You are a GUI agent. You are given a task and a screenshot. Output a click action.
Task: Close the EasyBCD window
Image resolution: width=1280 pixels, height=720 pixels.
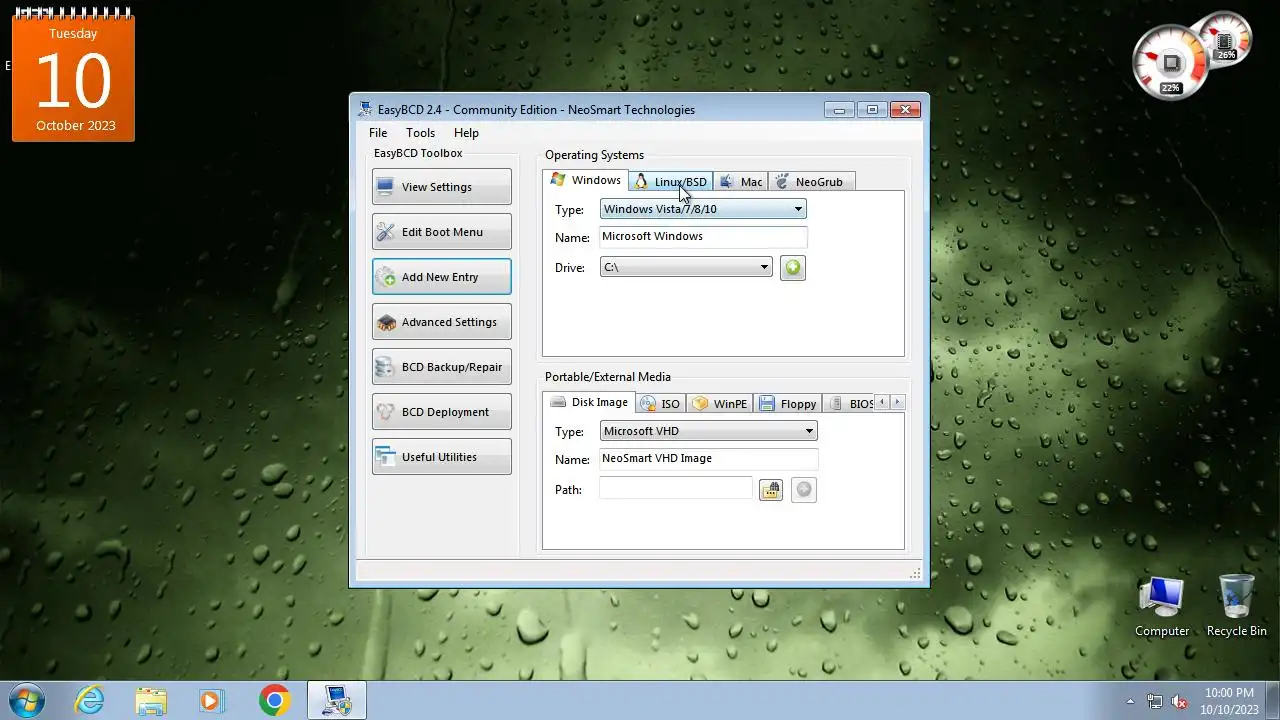[x=906, y=109]
